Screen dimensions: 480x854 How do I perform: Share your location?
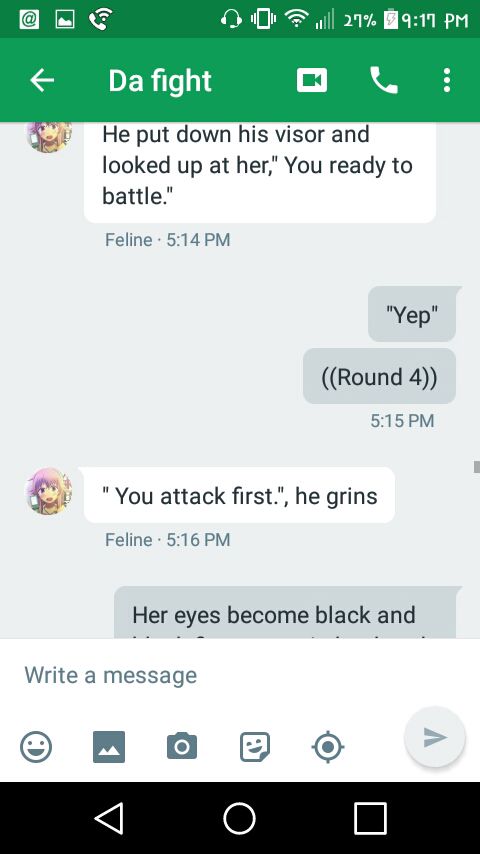click(327, 746)
